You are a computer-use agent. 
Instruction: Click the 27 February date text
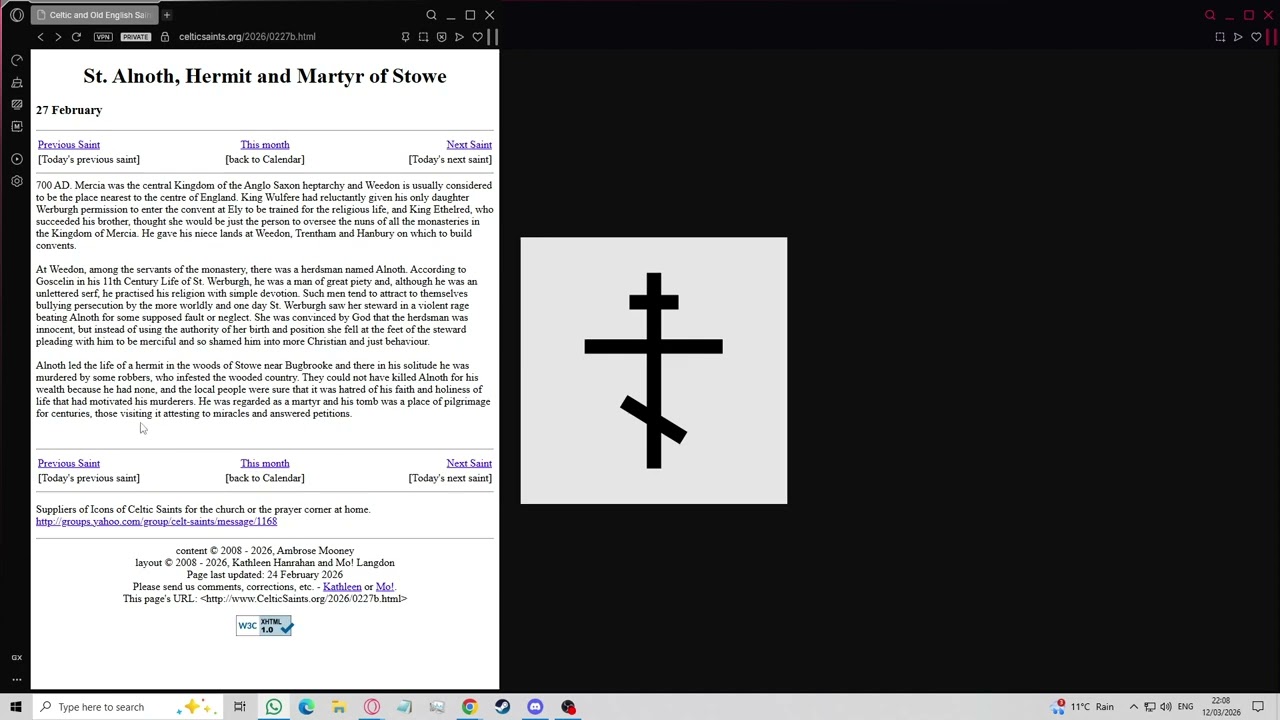coord(69,110)
